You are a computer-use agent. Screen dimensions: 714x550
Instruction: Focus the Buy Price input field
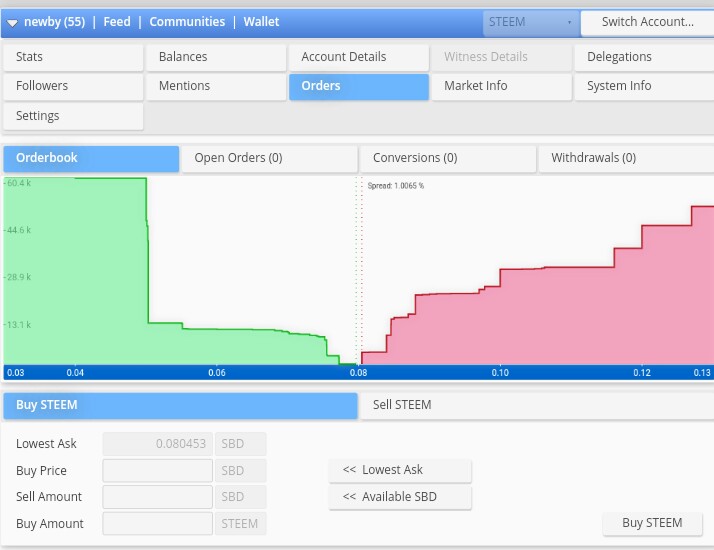click(158, 471)
